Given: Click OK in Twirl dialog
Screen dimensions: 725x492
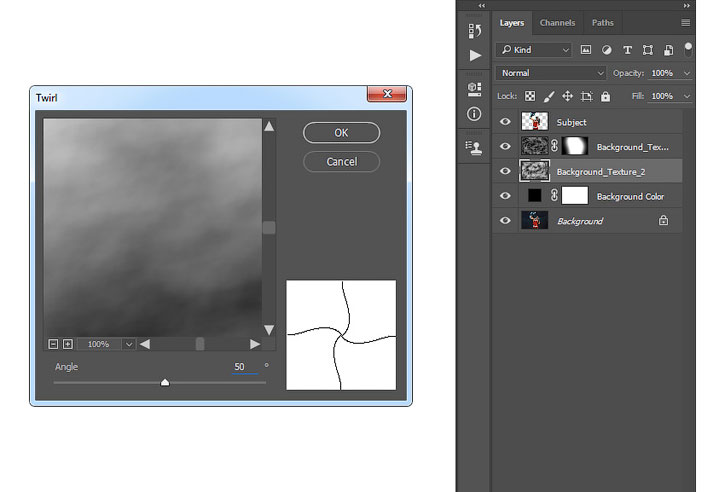Looking at the screenshot, I should (x=341, y=133).
